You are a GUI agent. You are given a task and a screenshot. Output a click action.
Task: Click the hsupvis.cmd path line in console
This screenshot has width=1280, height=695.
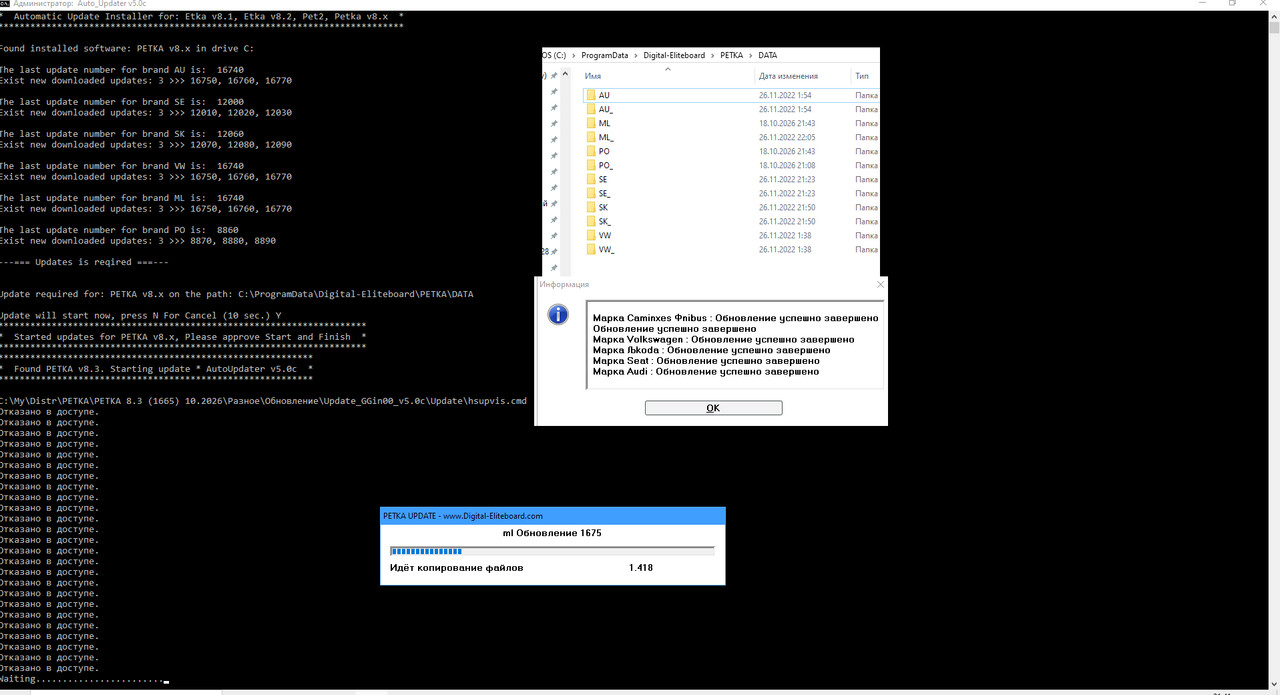coord(263,401)
